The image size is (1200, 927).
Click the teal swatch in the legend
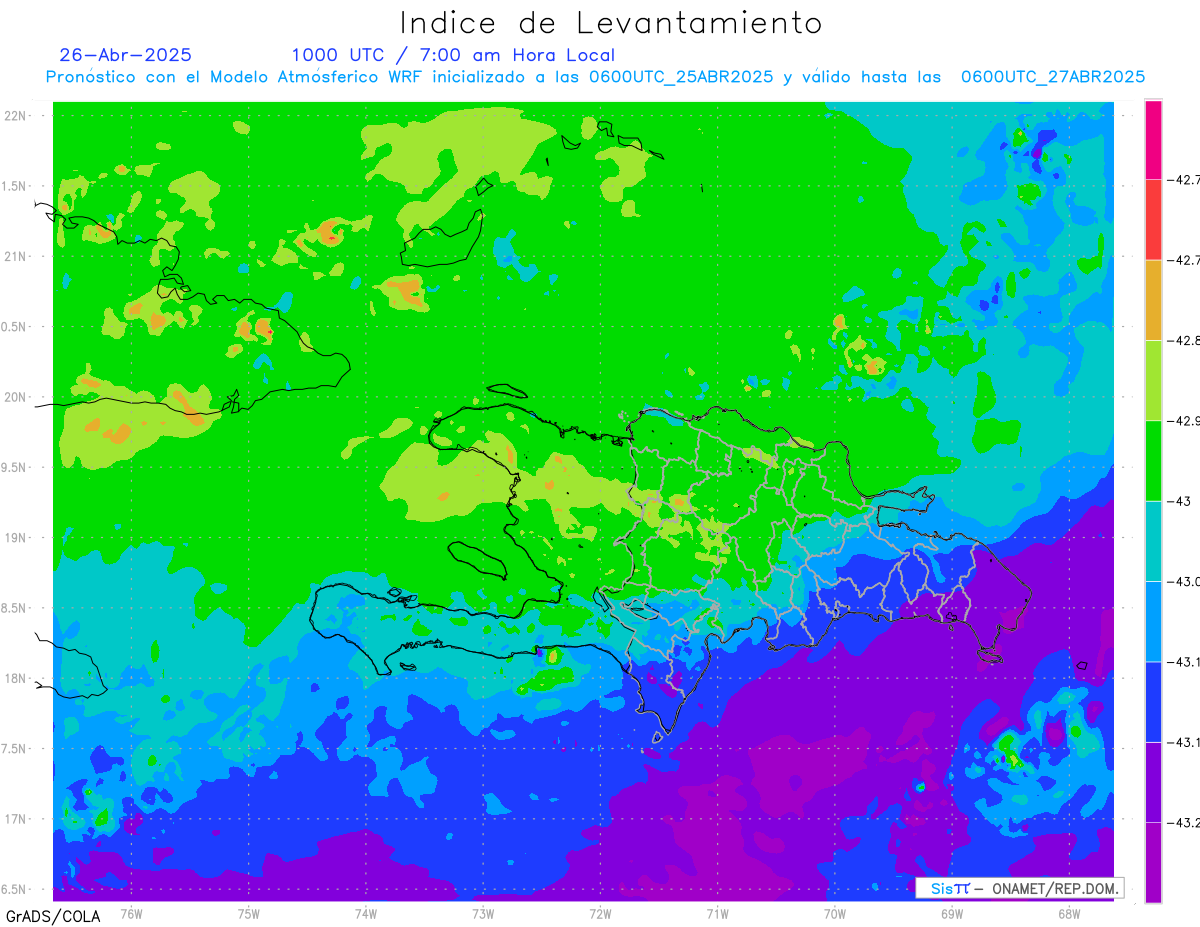coord(1154,540)
